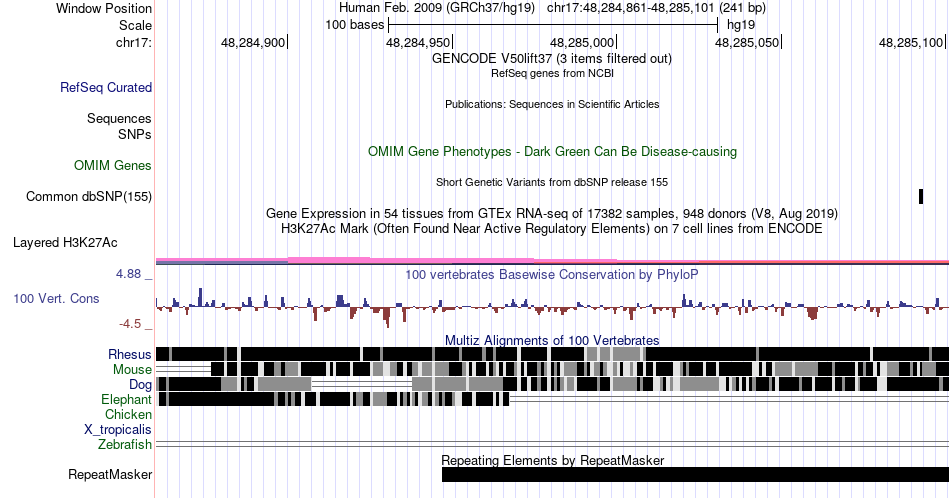Click Multiz Alignments of 100 Vertebrates title
The width and height of the screenshot is (950, 498).
(552, 340)
